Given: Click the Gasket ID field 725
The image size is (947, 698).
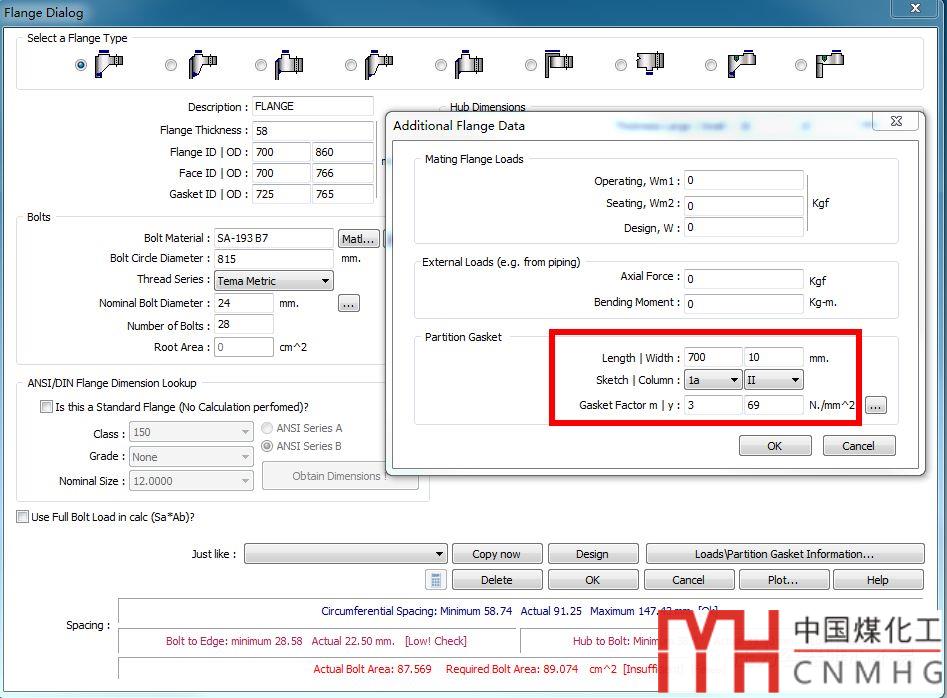Looking at the screenshot, I should [281, 194].
